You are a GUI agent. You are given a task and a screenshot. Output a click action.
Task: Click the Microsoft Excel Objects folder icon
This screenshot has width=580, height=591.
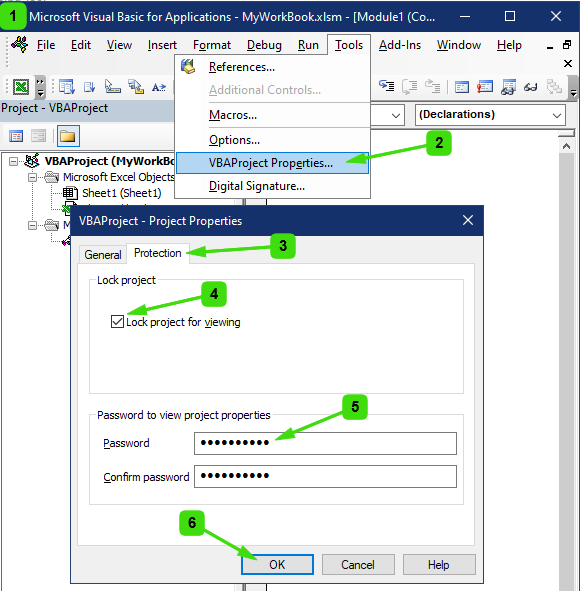(52, 177)
